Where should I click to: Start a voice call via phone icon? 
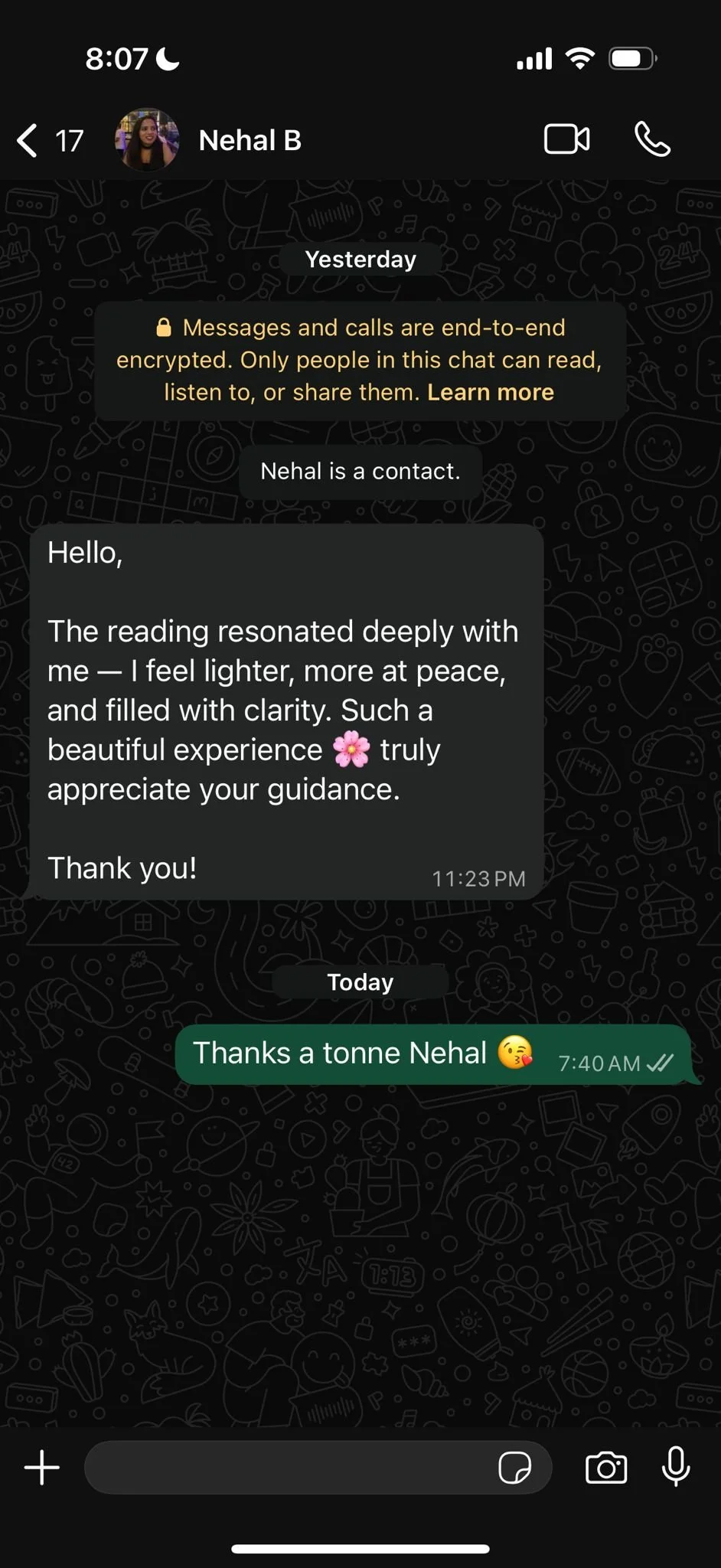(653, 139)
